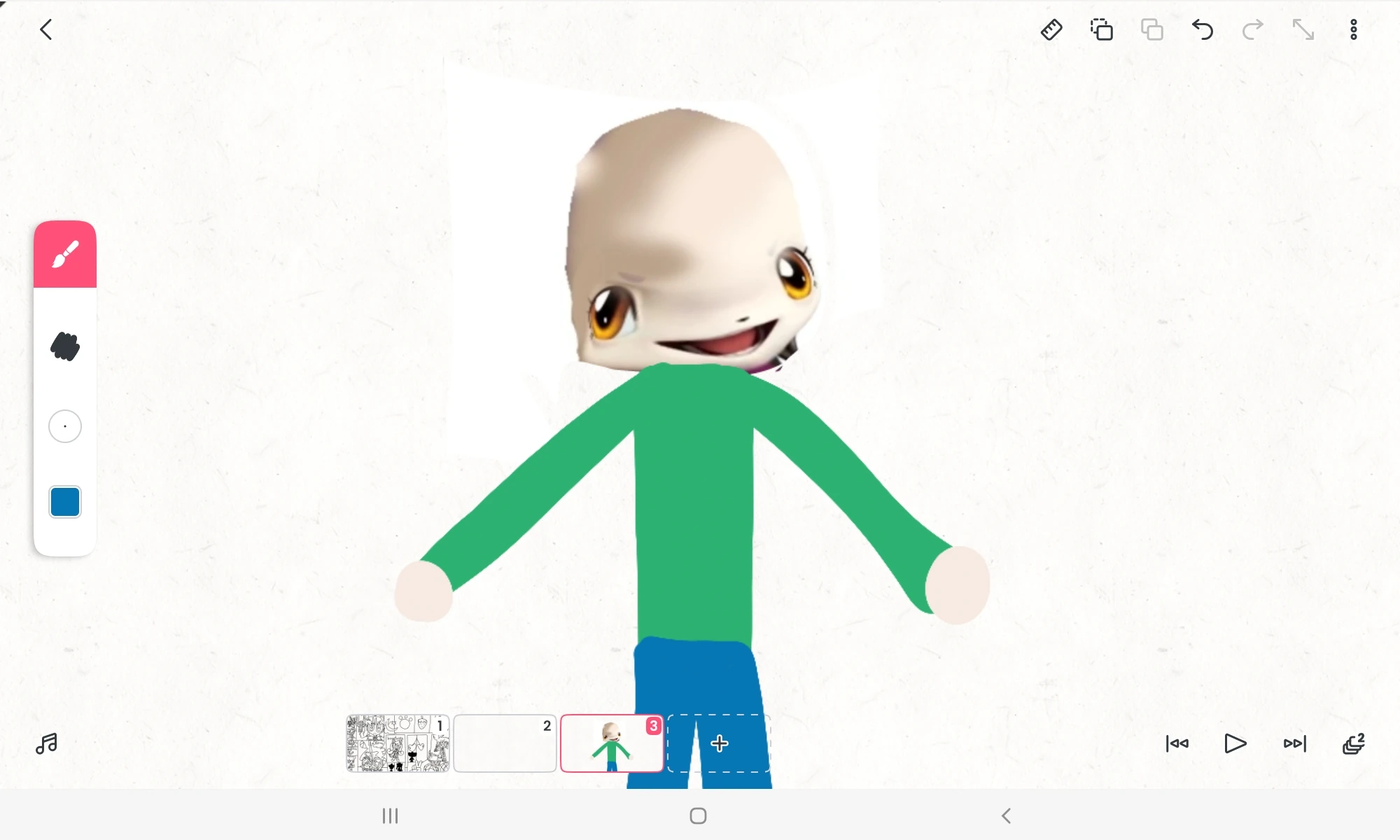Toggle fullscreen canvas view
Viewport: 1400px width, 840px height.
tap(1303, 30)
